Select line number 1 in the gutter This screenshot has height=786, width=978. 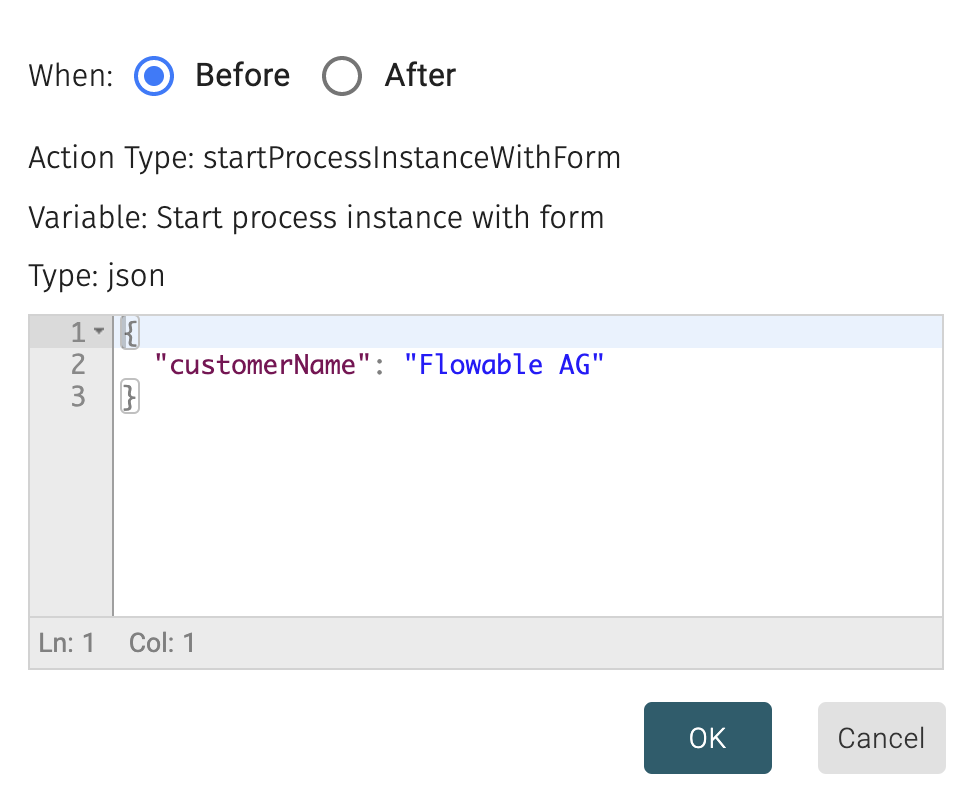(x=76, y=331)
